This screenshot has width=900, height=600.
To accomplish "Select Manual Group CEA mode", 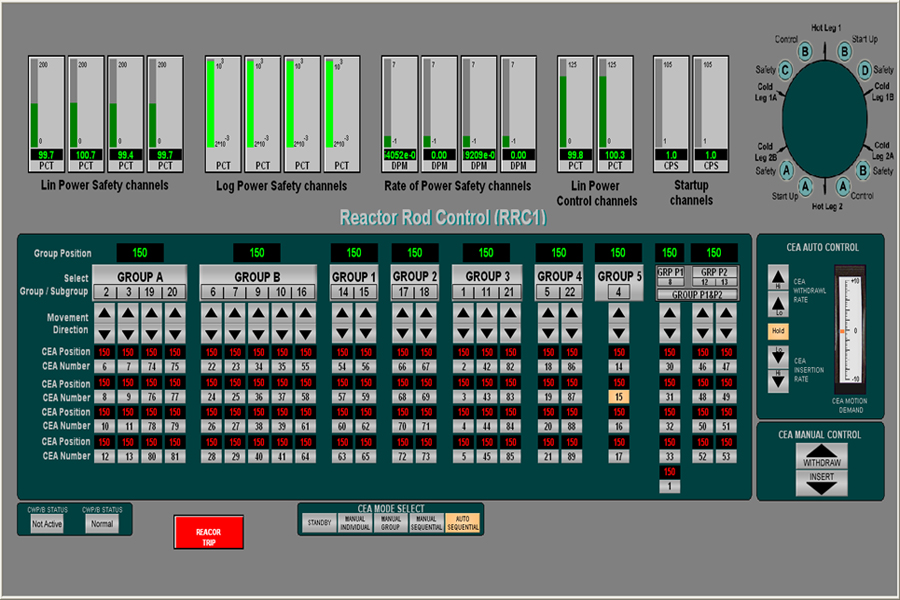I will pyautogui.click(x=390, y=523).
